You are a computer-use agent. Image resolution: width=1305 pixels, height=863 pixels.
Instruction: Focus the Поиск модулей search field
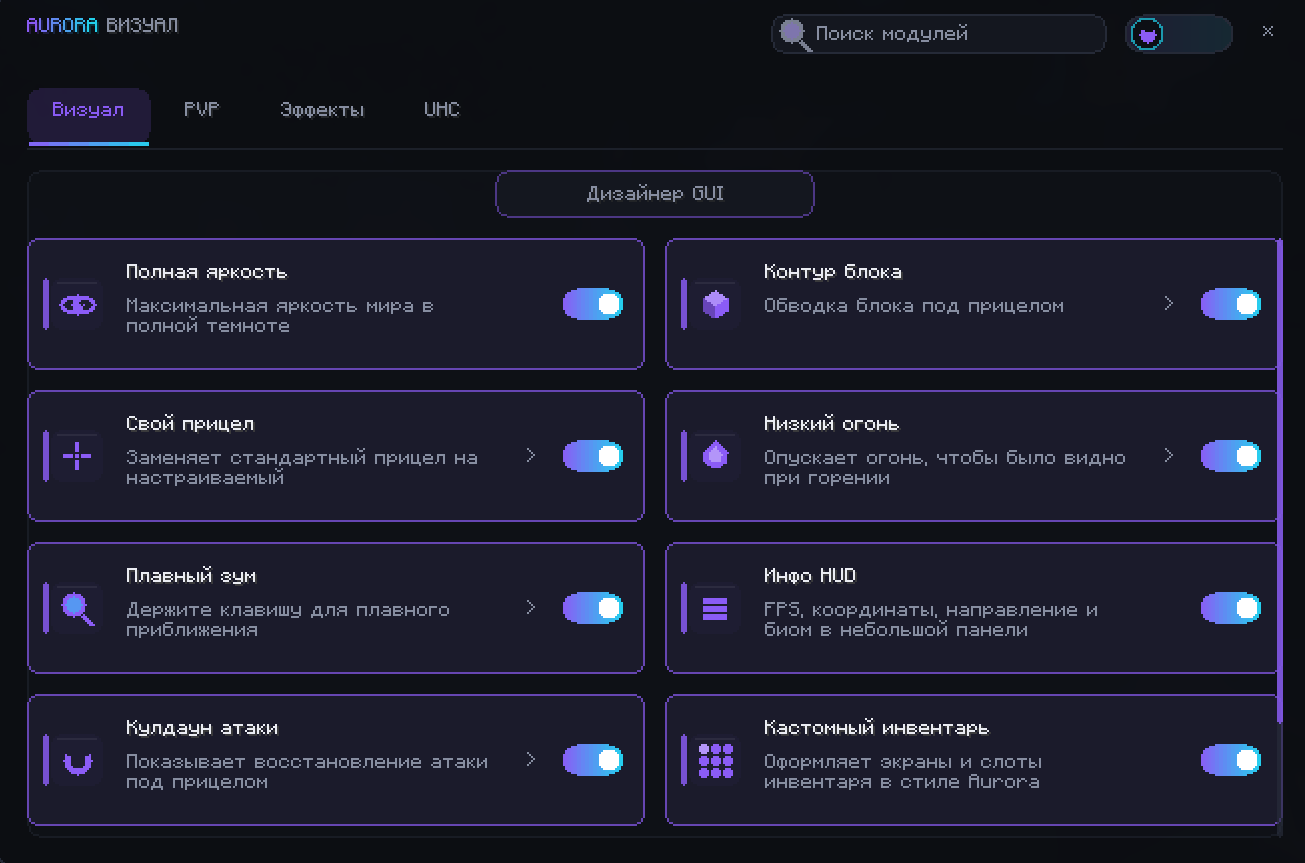939,34
